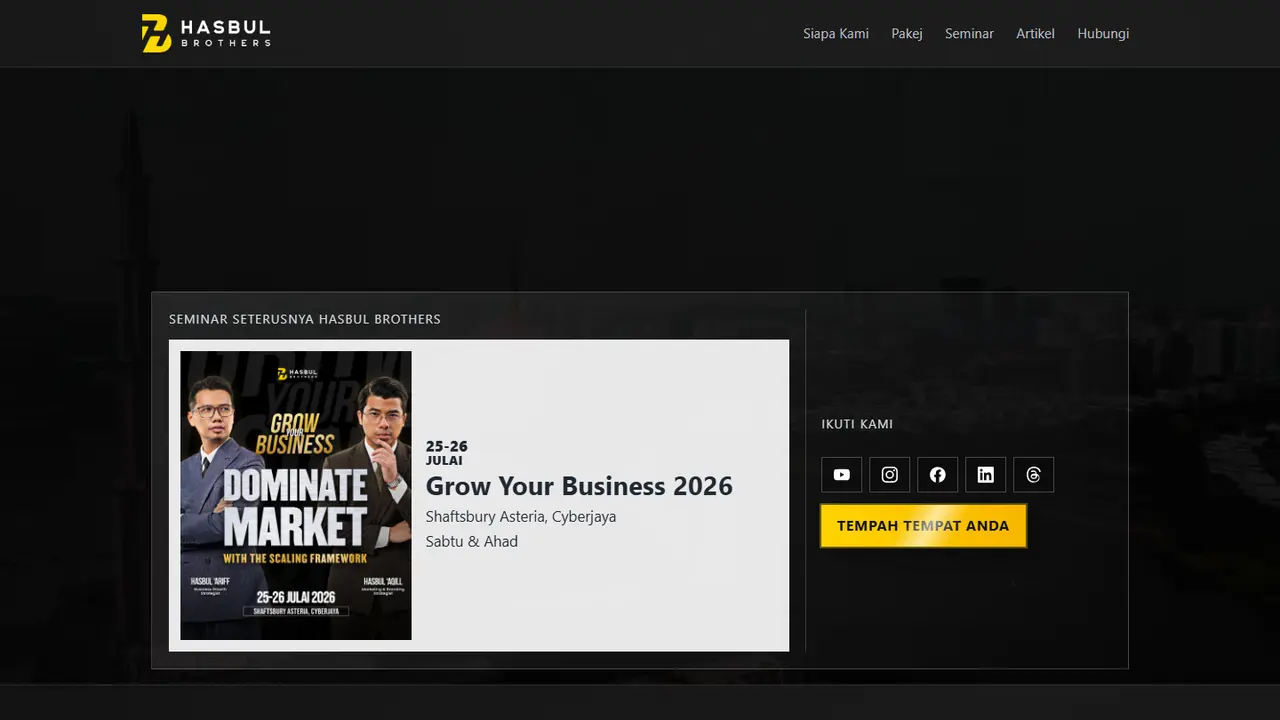1280x720 pixels.
Task: Open the YouTube social icon
Action: coord(842,475)
